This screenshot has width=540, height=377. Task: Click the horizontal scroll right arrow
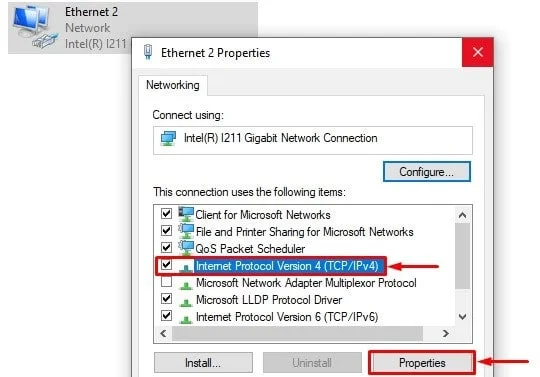click(446, 333)
